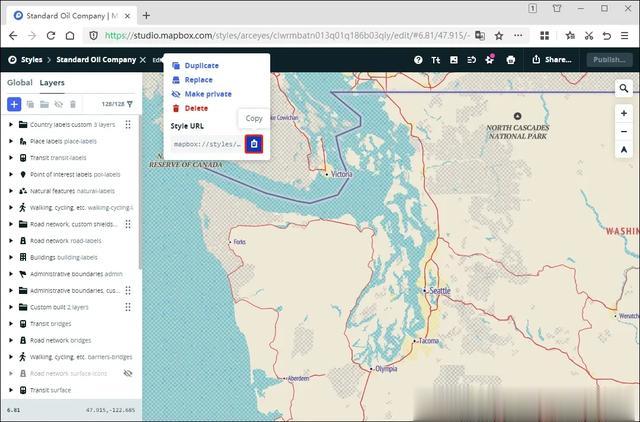Click North Cascades National Park label
This screenshot has width=640, height=422.
pyautogui.click(x=518, y=132)
